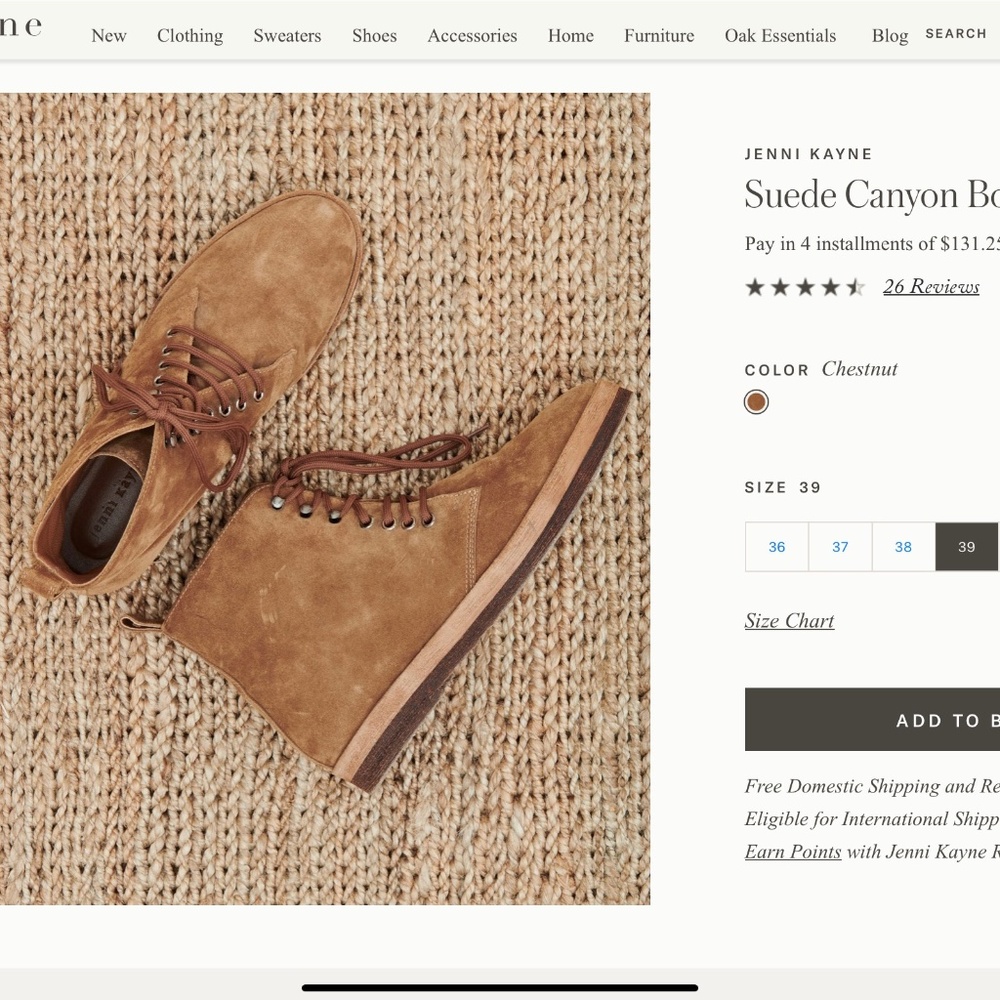The width and height of the screenshot is (1000, 1000).
Task: Open the Shoes category
Action: (374, 35)
